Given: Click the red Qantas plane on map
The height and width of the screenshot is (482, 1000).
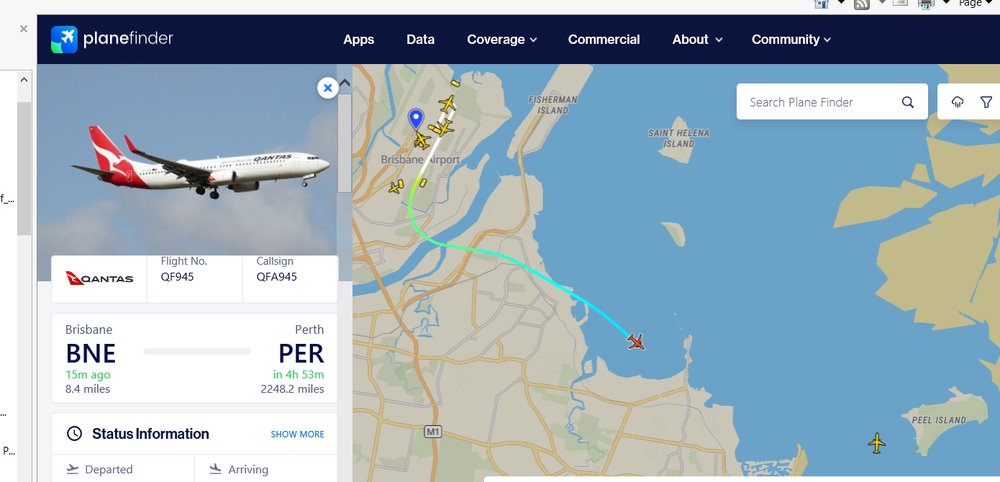Looking at the screenshot, I should 636,342.
